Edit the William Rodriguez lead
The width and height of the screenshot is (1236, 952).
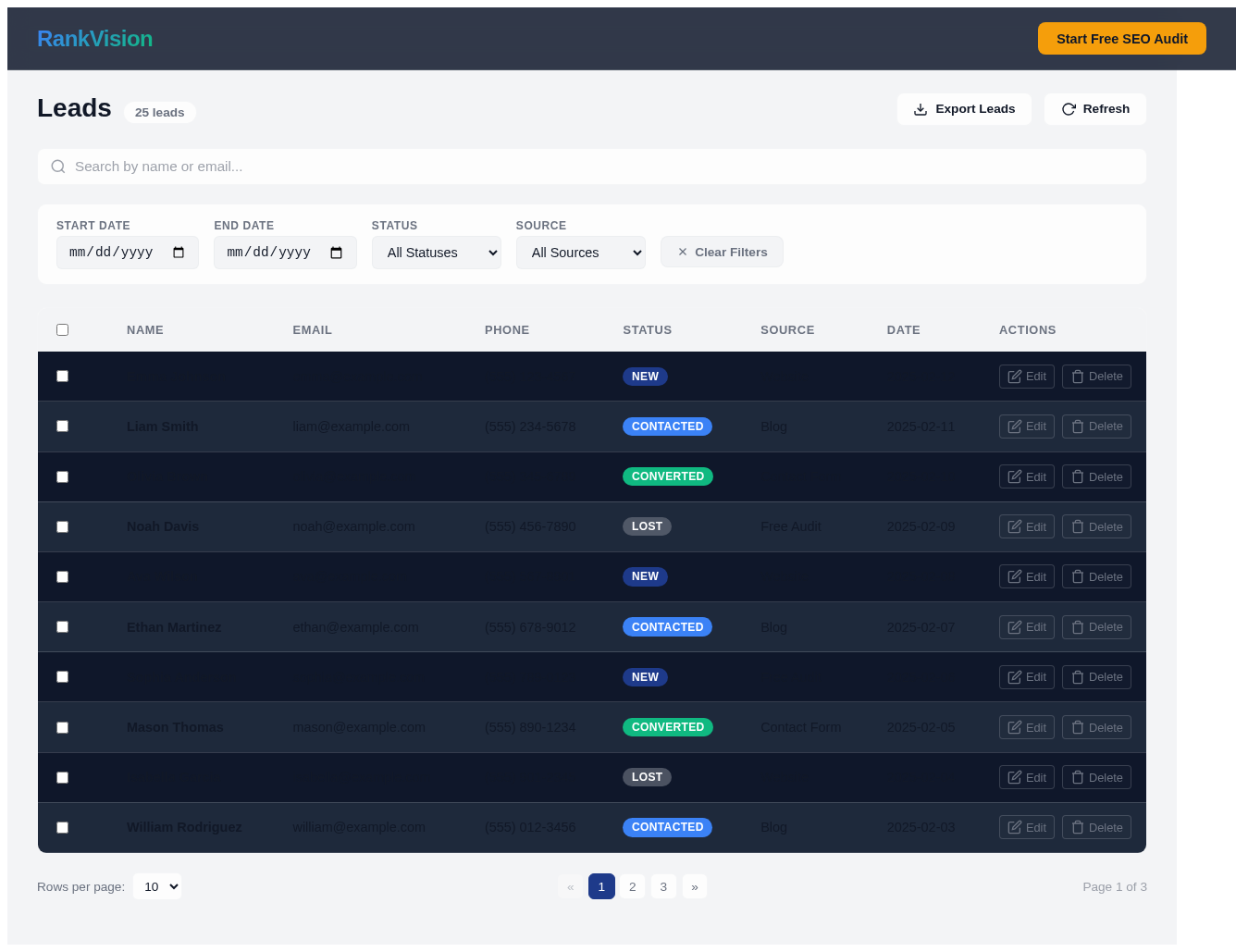coord(1027,827)
